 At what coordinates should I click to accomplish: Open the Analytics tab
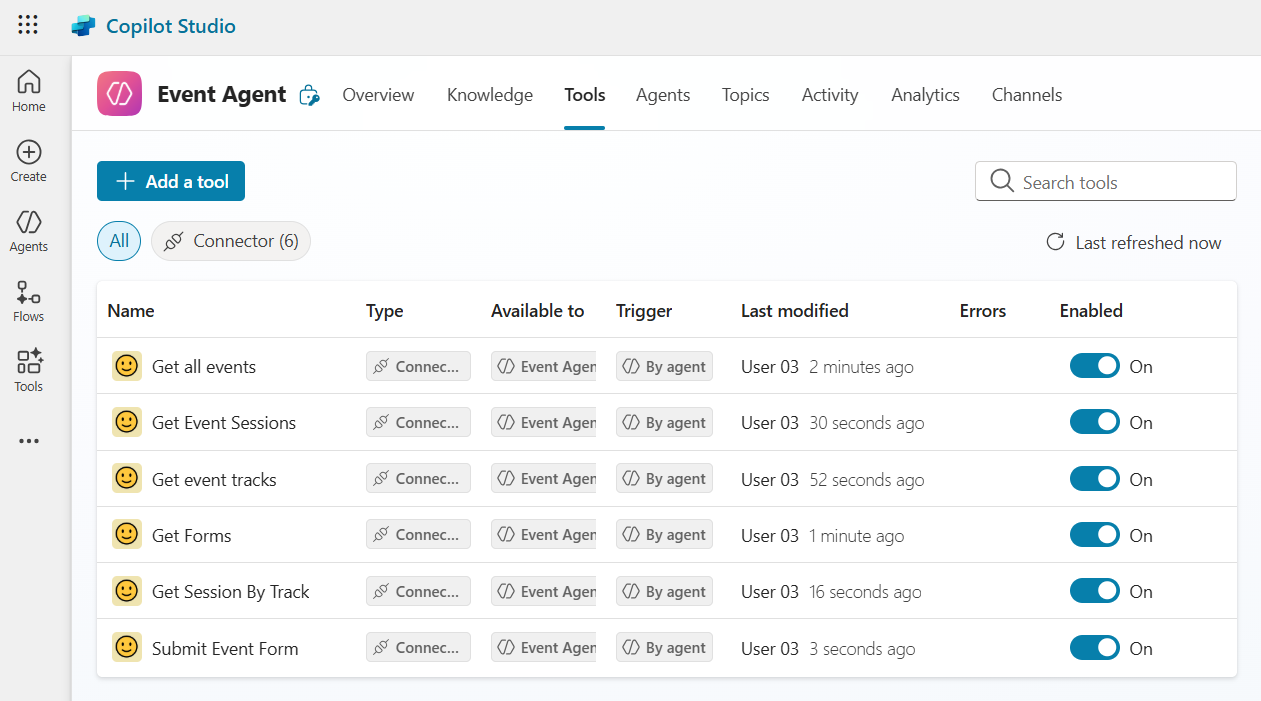pyautogui.click(x=924, y=94)
